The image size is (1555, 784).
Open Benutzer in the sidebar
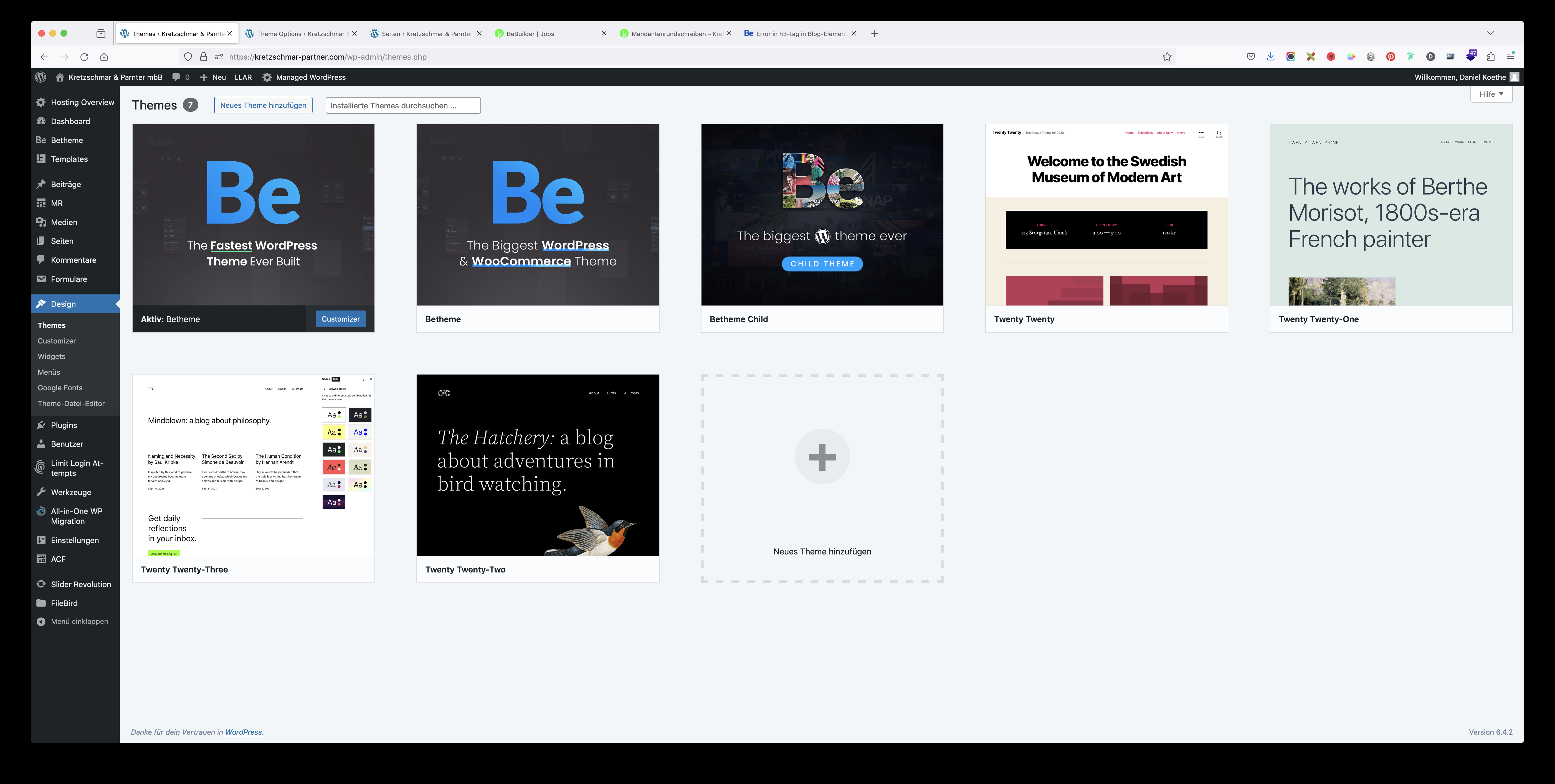pos(75,444)
